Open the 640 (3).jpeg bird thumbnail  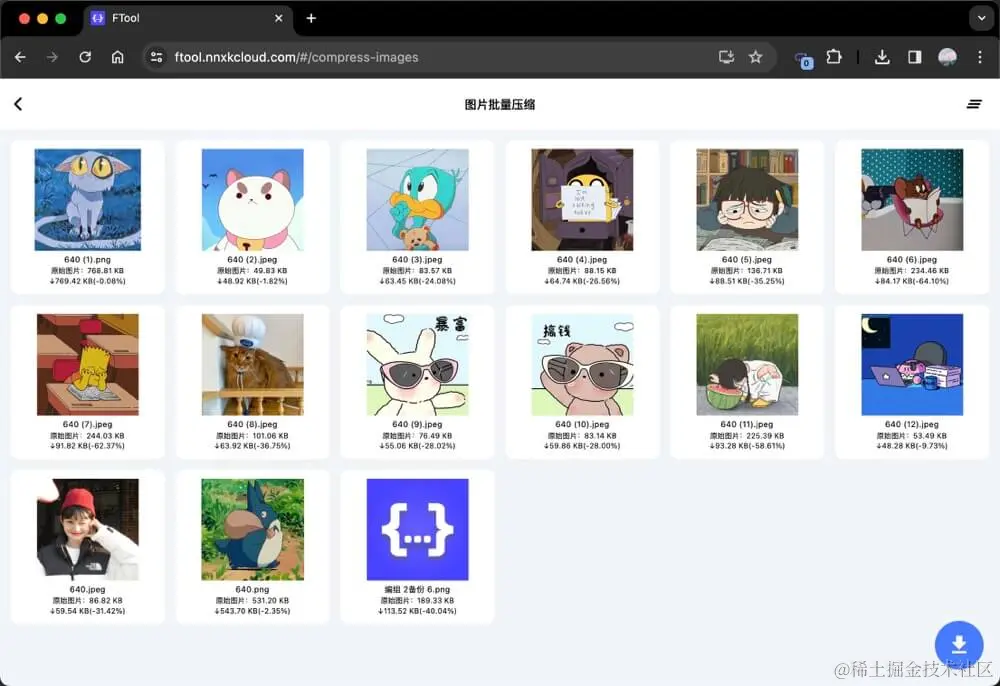pos(418,200)
